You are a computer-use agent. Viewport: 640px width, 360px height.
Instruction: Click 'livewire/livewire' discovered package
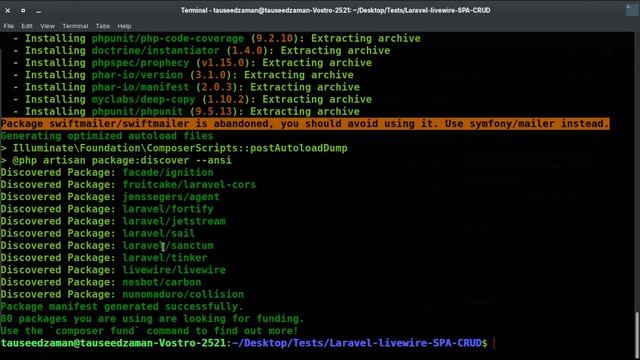point(174,270)
